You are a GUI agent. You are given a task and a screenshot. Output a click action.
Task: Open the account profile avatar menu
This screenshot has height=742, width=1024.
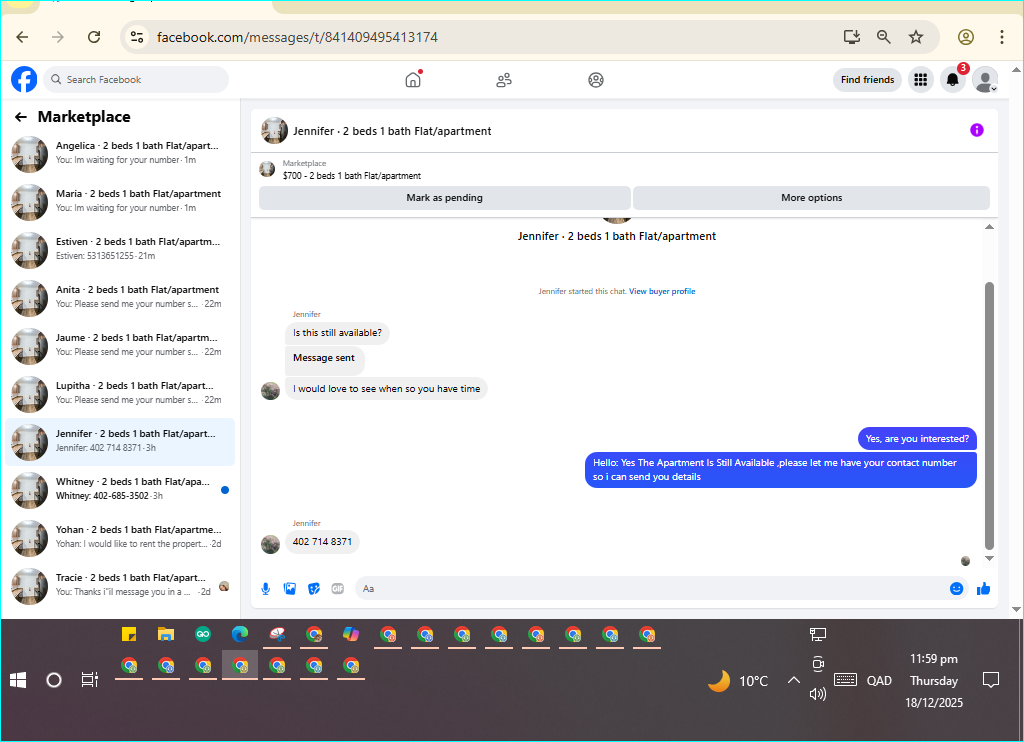pyautogui.click(x=985, y=80)
